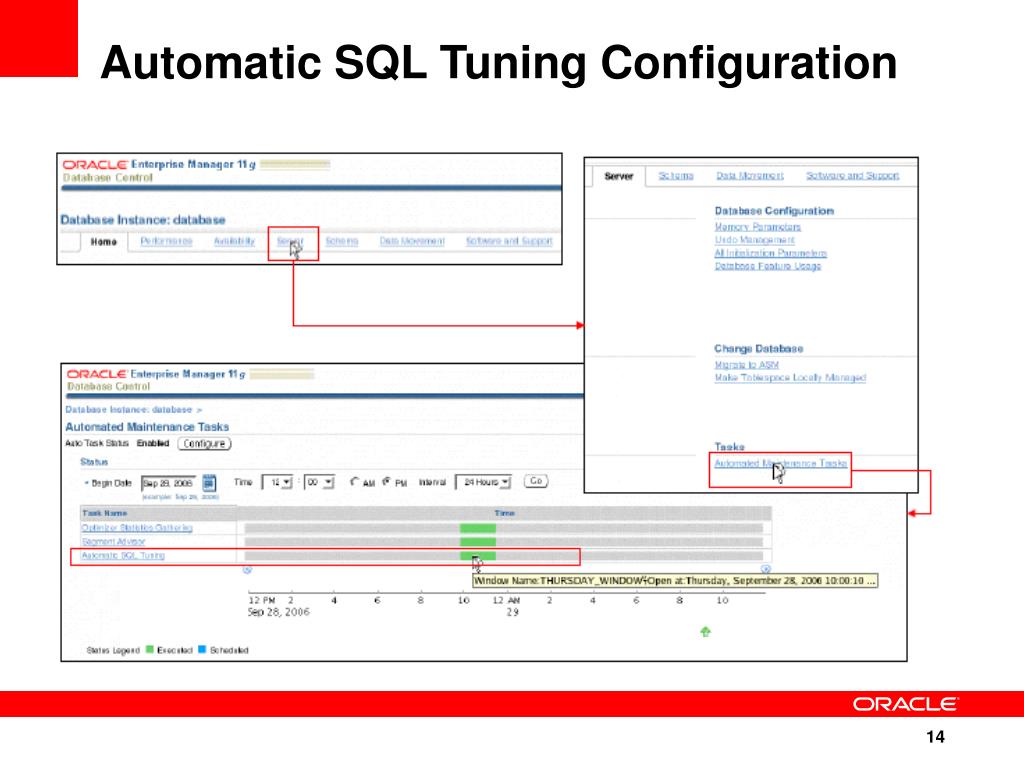Image resolution: width=1024 pixels, height=768 pixels.
Task: Open Automated Maintenance Tasks link
Action: pos(780,463)
